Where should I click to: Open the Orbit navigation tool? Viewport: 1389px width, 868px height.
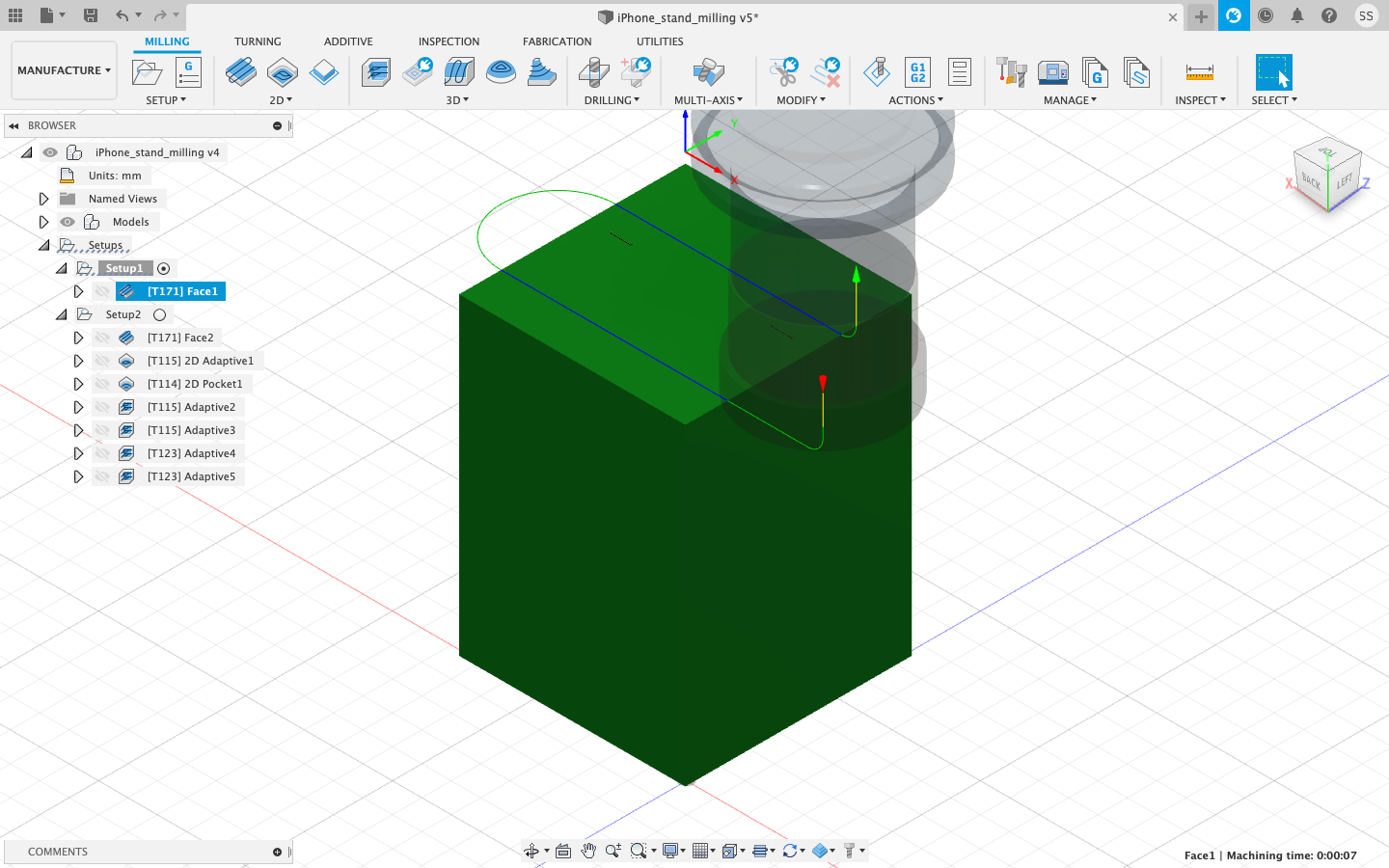[x=531, y=851]
